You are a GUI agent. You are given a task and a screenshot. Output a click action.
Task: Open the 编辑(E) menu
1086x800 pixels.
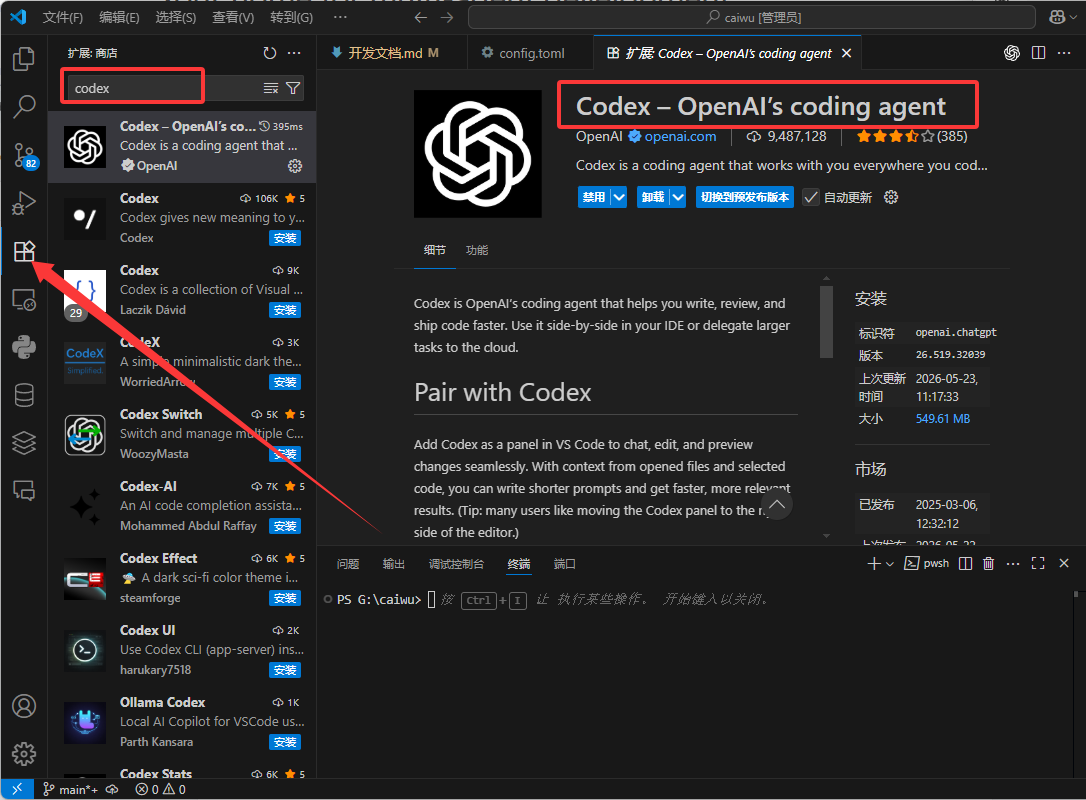119,17
